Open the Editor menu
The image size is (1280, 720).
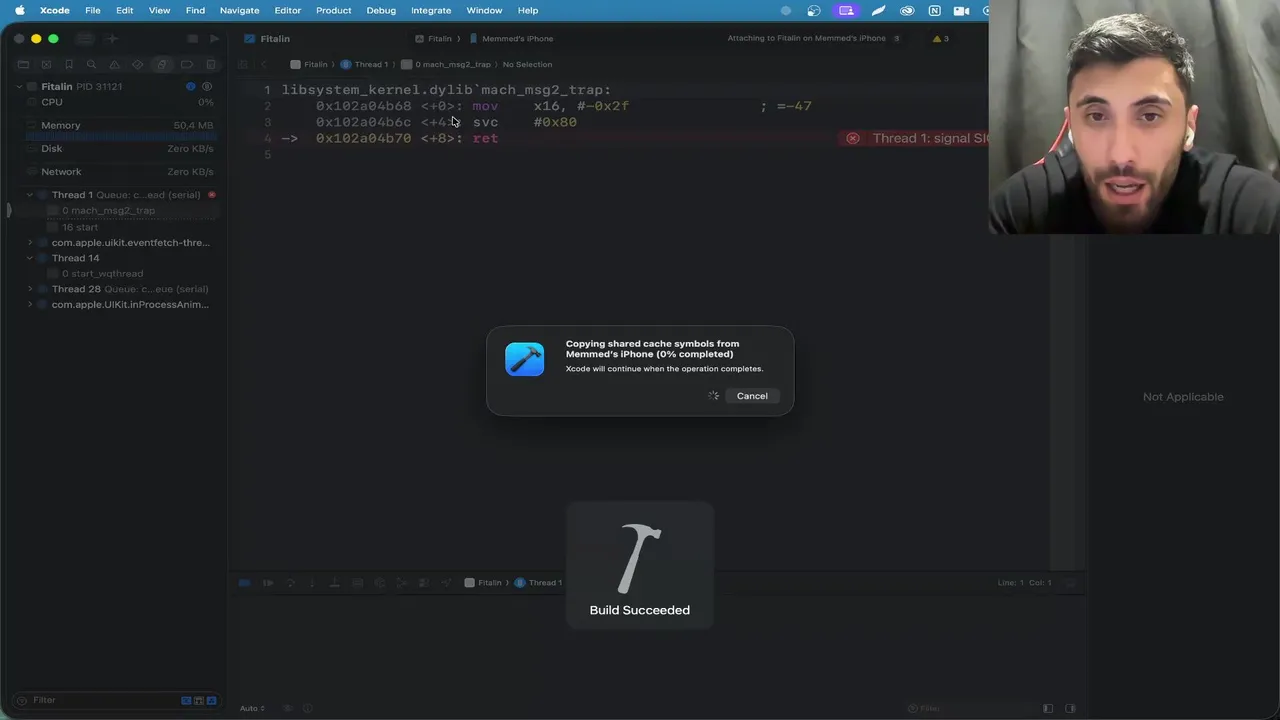(x=287, y=10)
